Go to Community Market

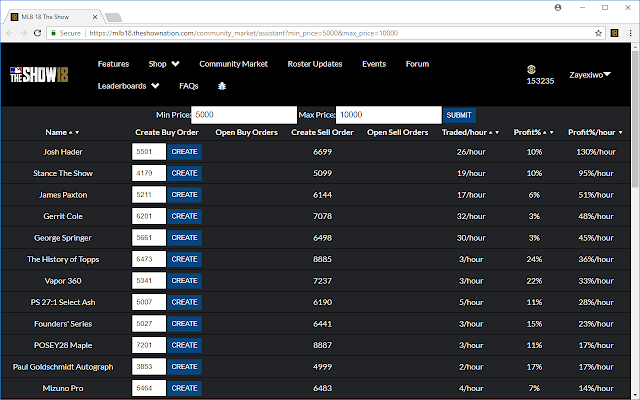point(233,64)
